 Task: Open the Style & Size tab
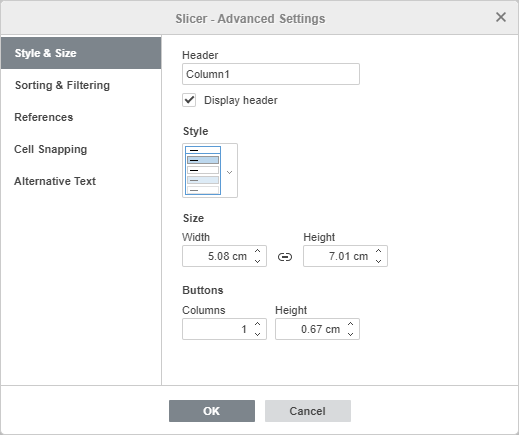coord(81,53)
